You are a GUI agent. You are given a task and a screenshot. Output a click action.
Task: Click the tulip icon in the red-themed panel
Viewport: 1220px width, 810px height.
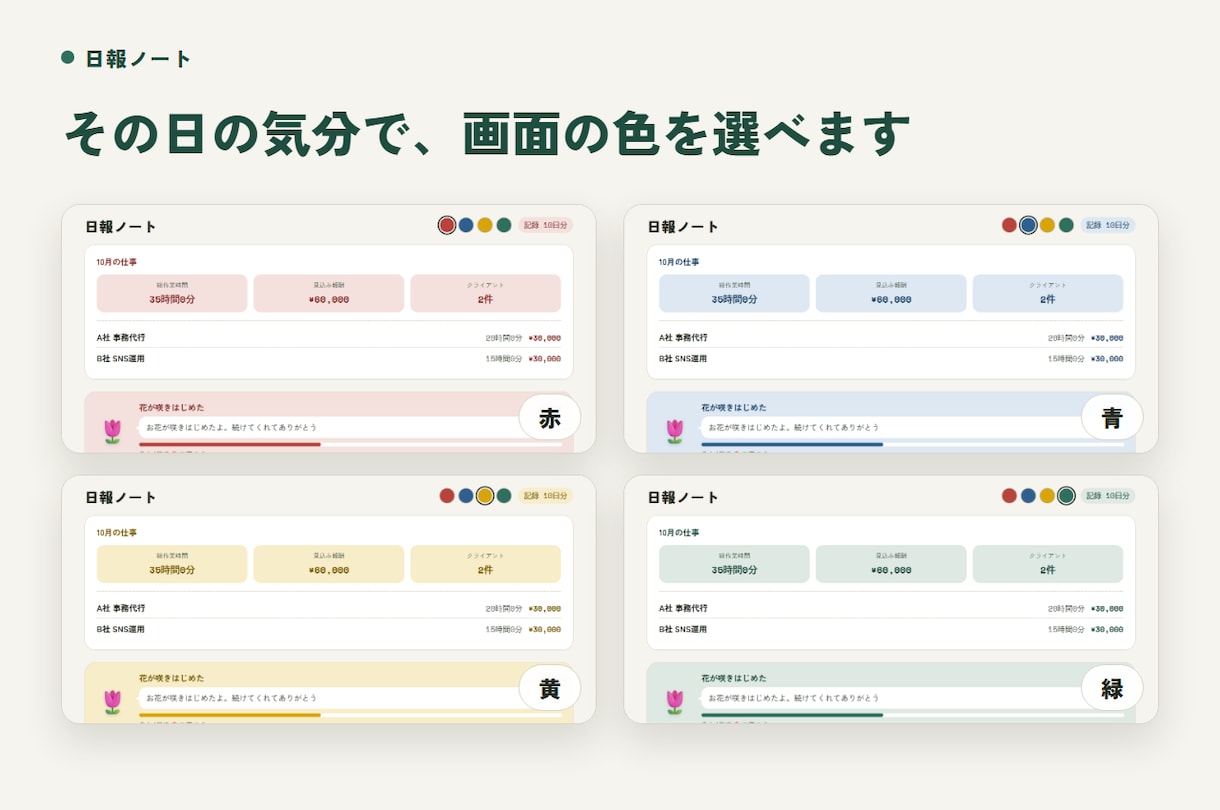(x=112, y=431)
